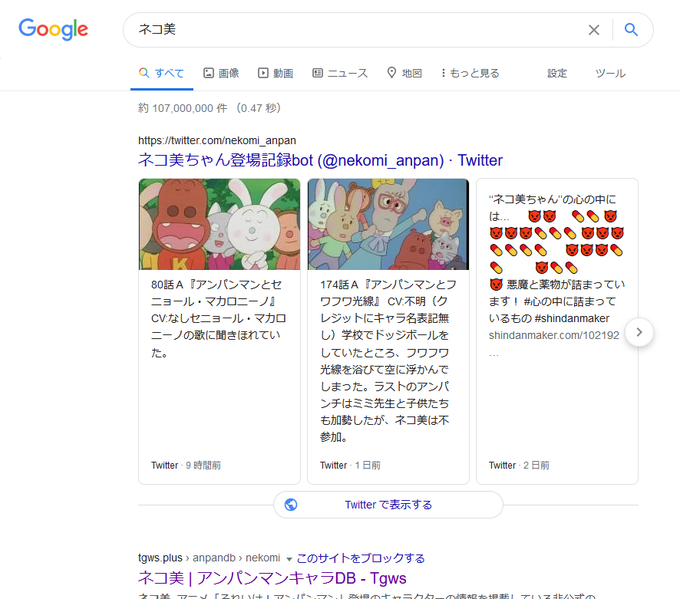Screen dimensions: 680x599
Task: Click the map pin icon beside 地図
Action: coord(392,72)
